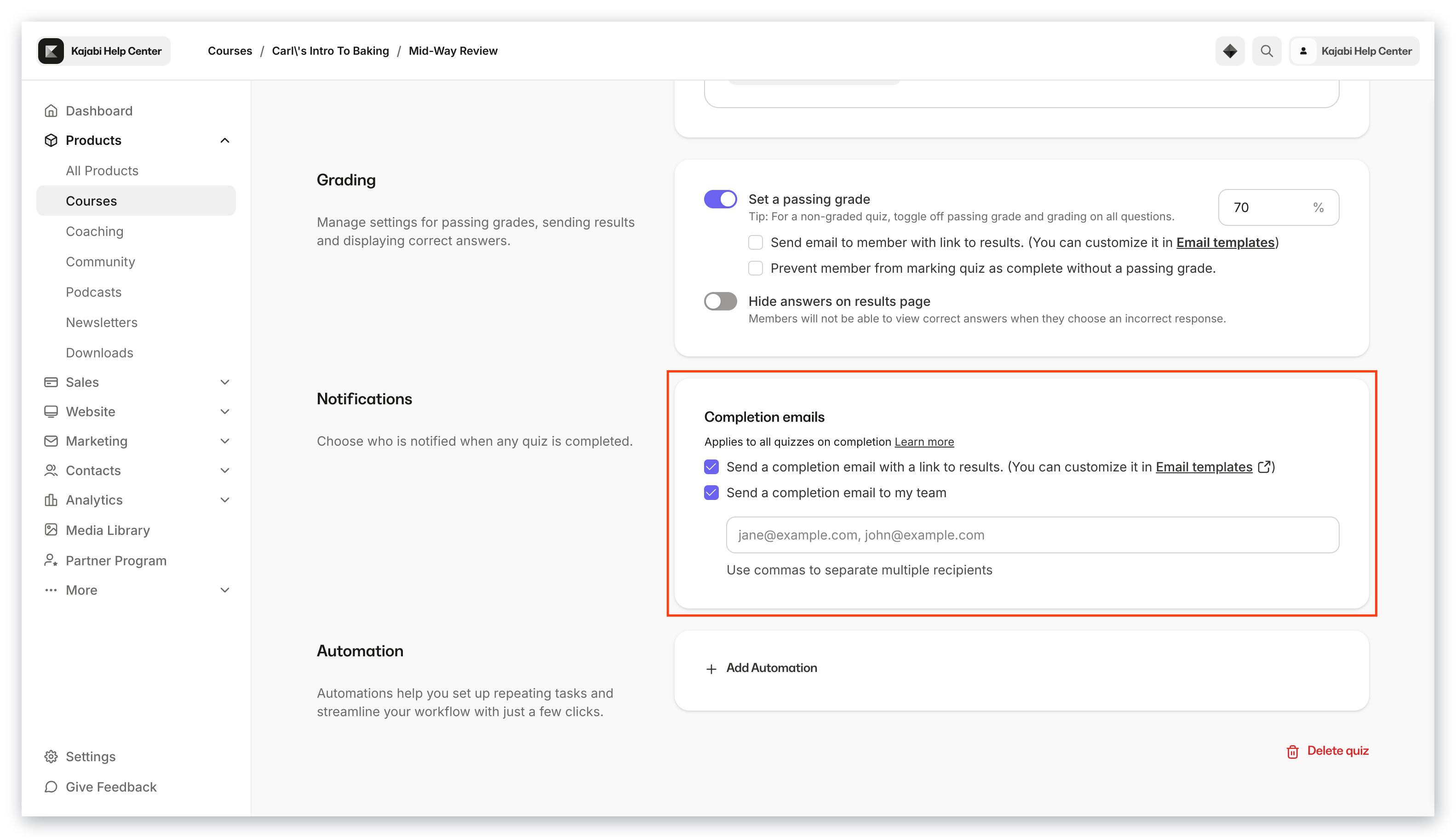Click the Give Feedback speech bubble icon
The width and height of the screenshot is (1456, 838).
coord(51,786)
